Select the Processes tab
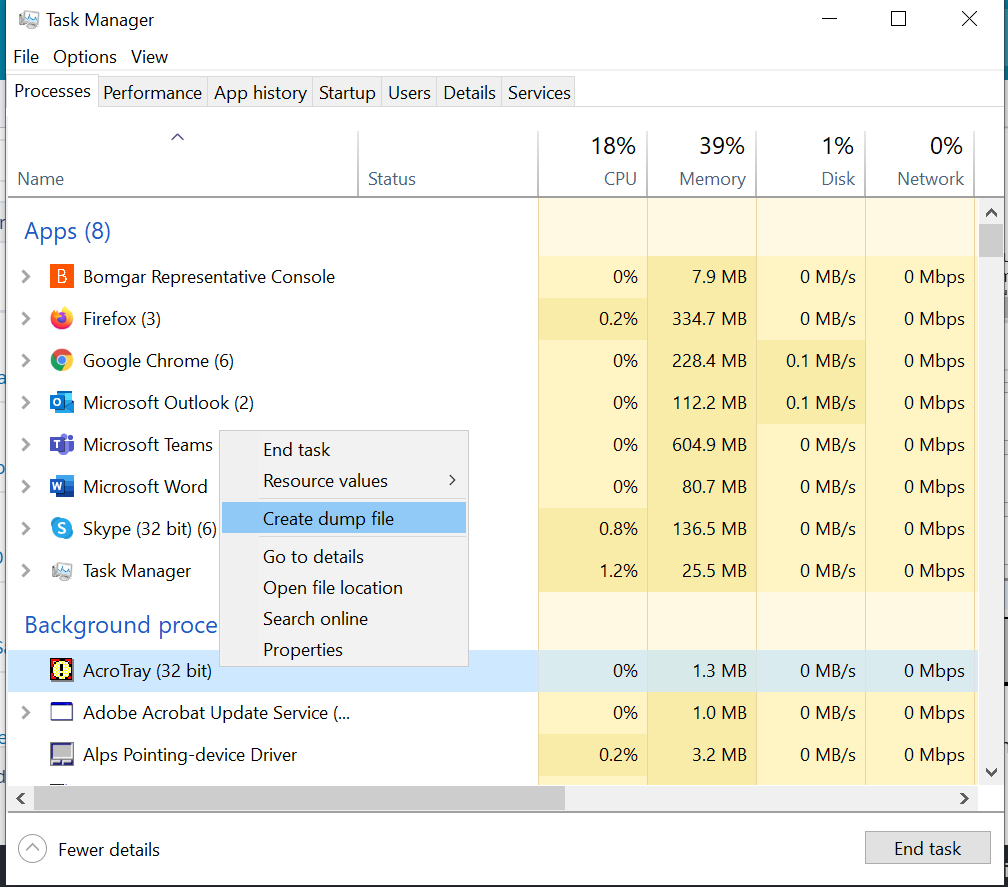 52,91
